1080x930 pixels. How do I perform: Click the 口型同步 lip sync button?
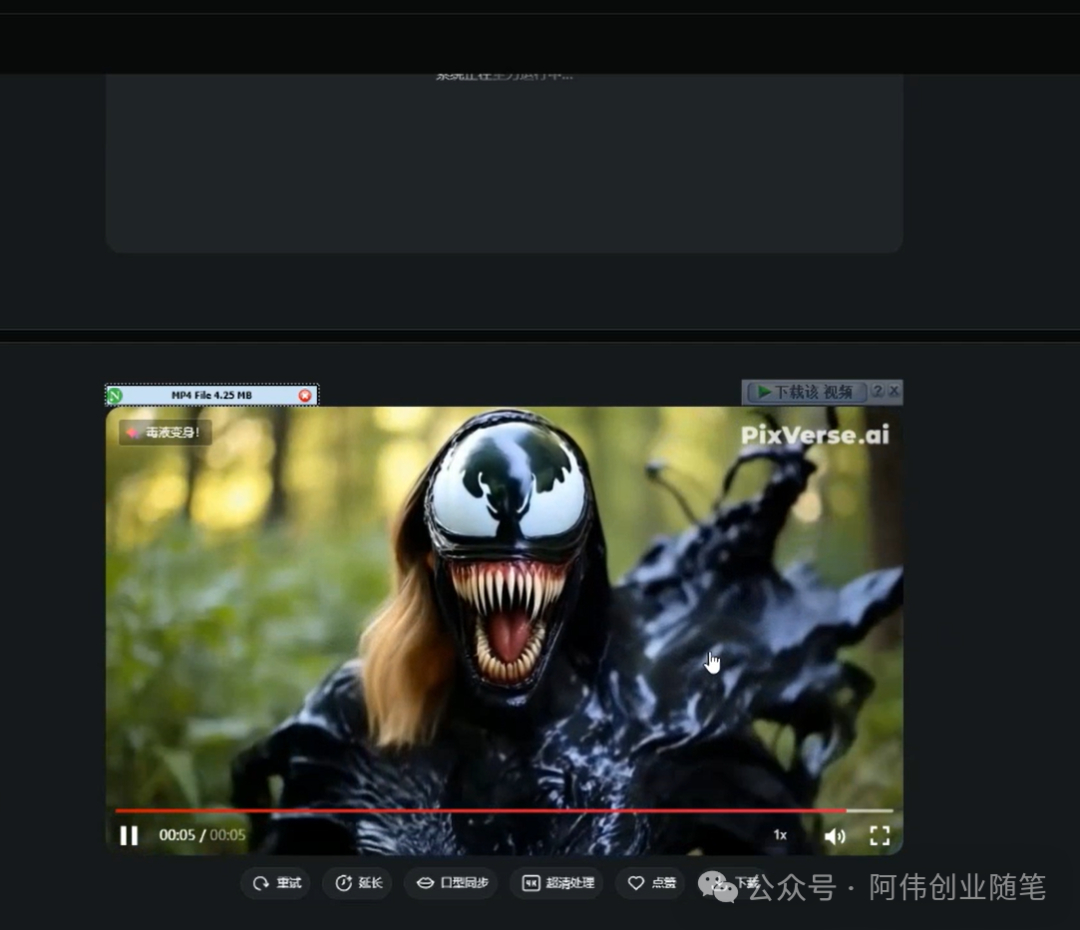[x=451, y=883]
